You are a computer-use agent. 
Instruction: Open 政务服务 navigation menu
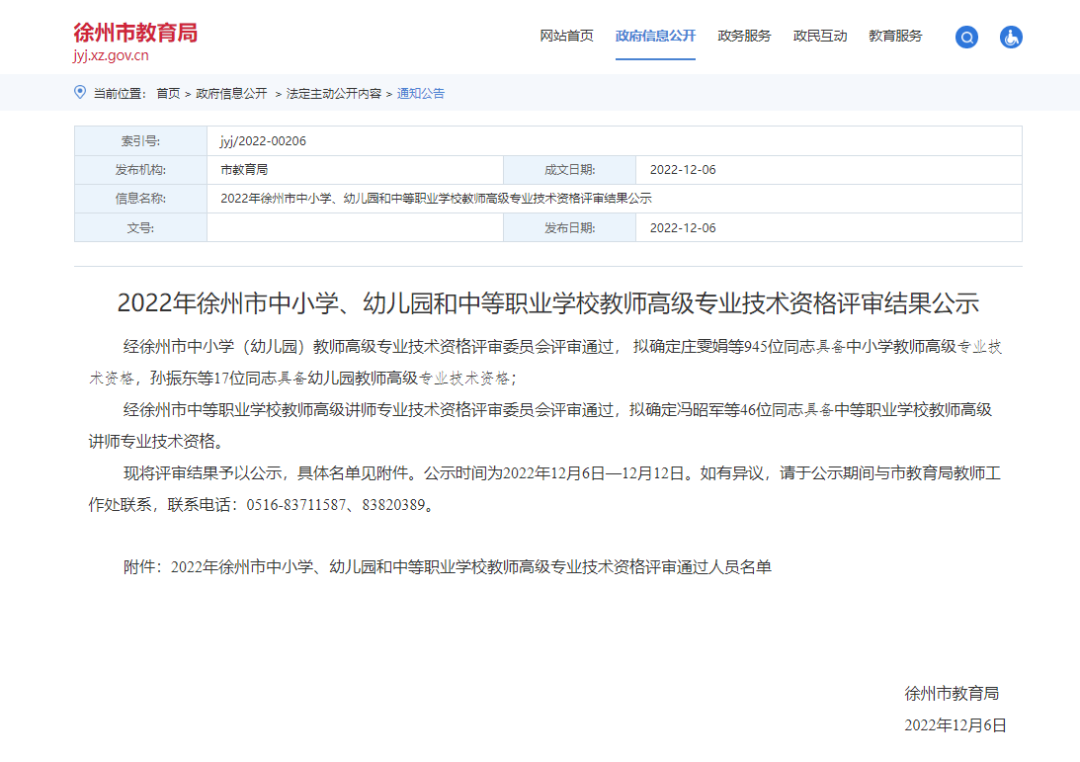[744, 36]
